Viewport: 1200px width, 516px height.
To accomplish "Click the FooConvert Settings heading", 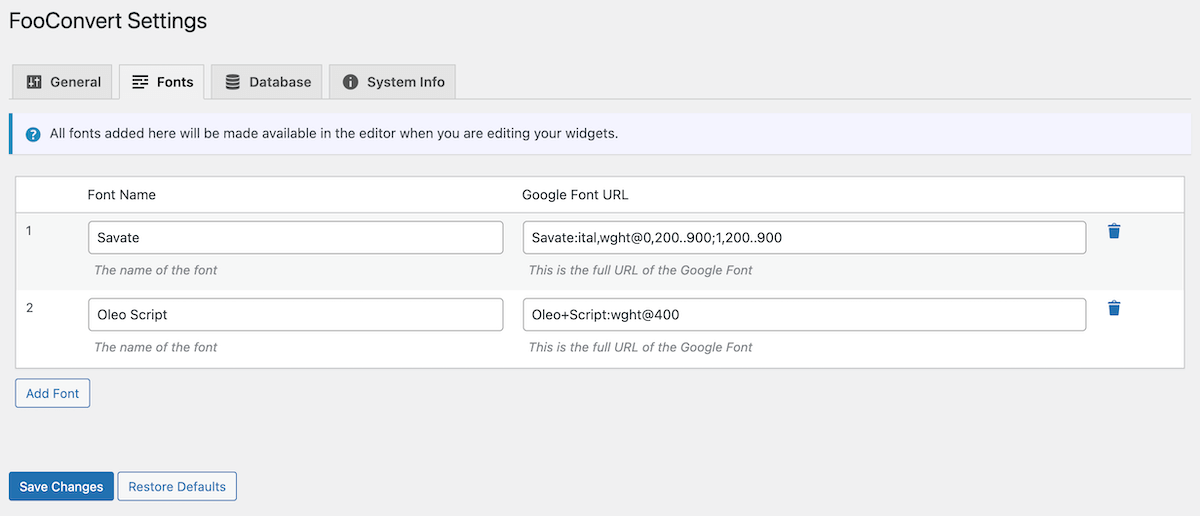I will pos(108,20).
